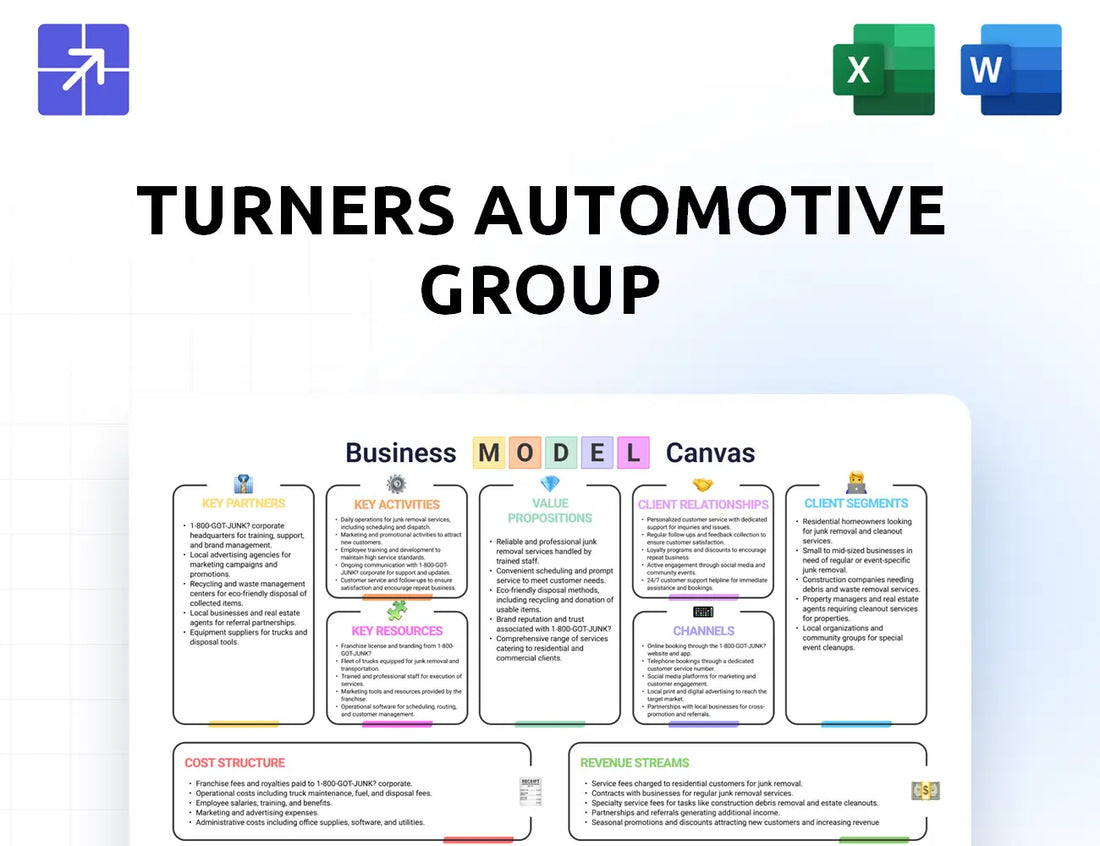
Task: Click the handshake icon above Client Relationships
Action: [x=703, y=485]
